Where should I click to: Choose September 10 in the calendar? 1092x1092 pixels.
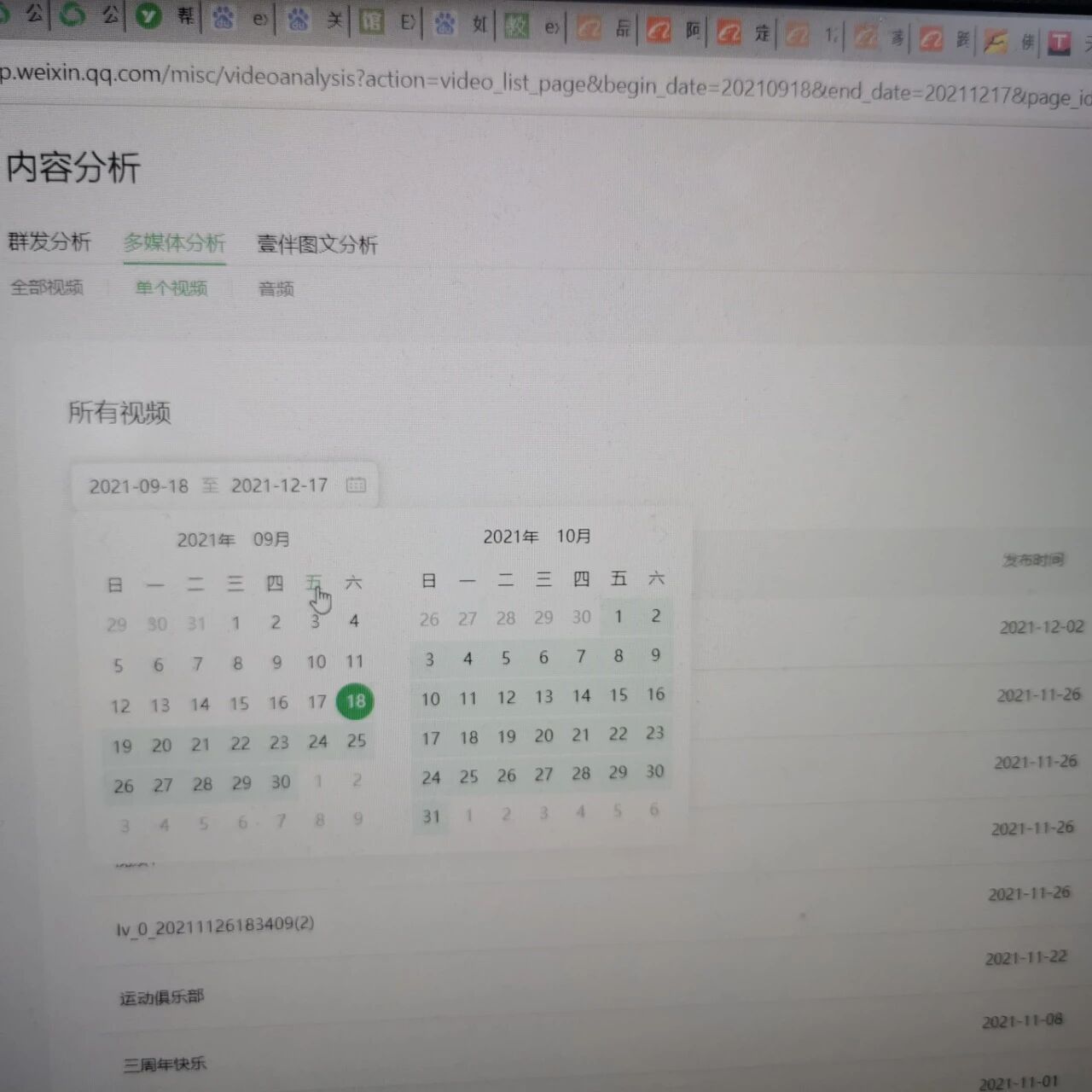(x=316, y=662)
